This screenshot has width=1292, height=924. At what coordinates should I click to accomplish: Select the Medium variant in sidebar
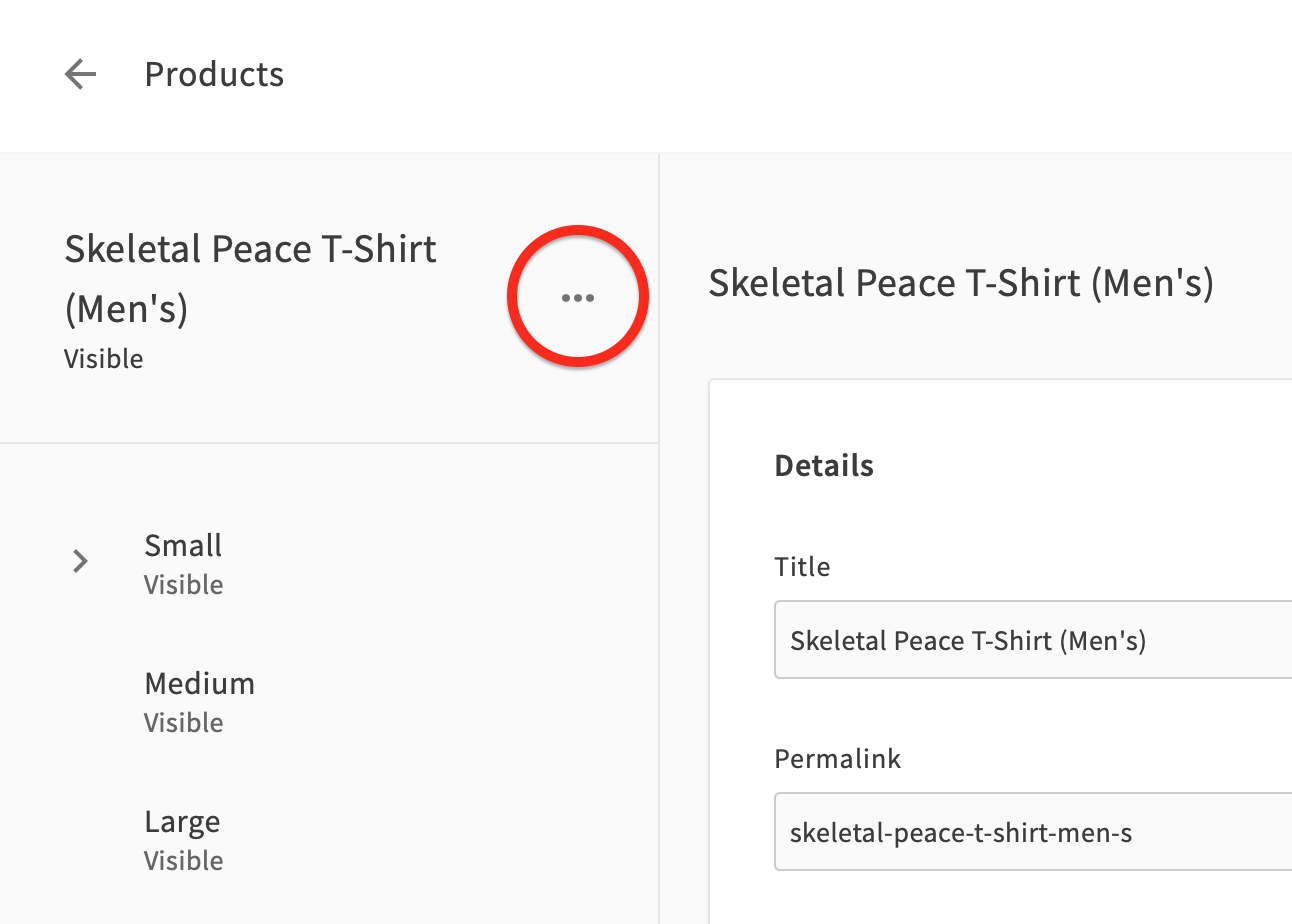pos(329,702)
